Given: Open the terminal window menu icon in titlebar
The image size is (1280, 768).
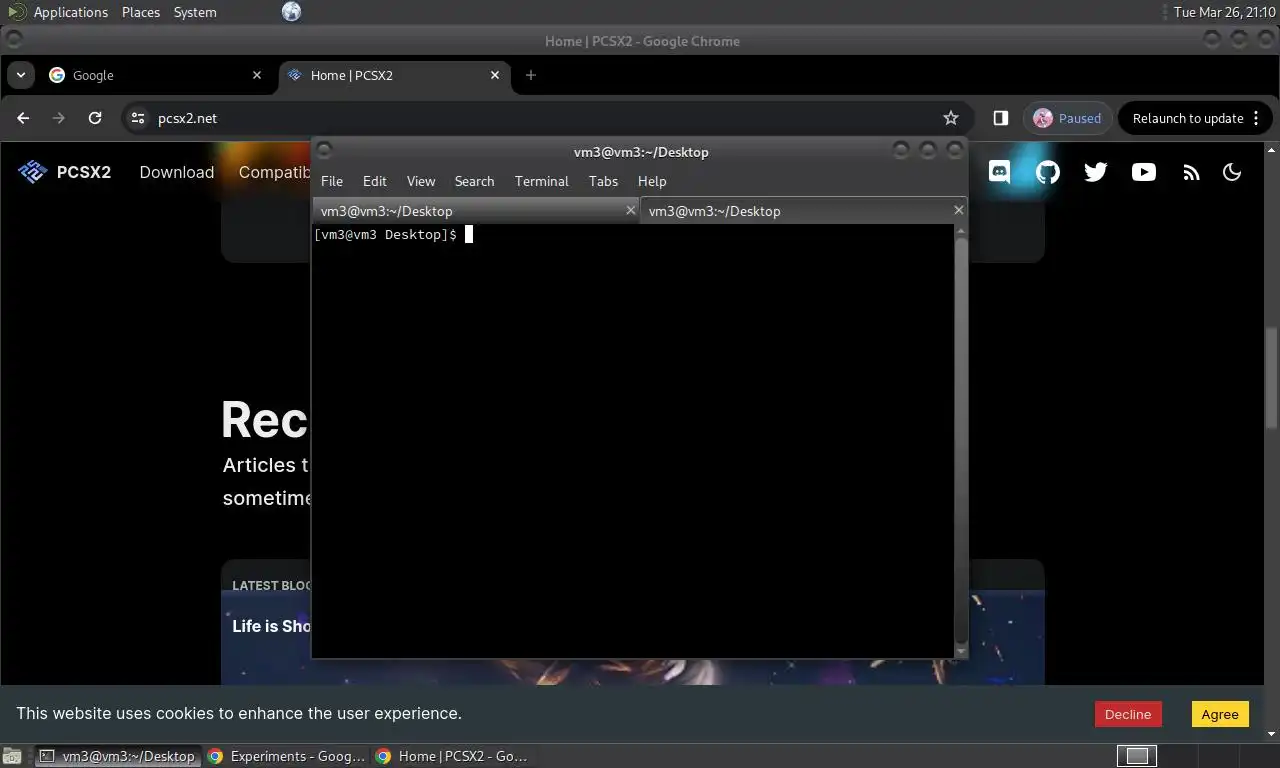Looking at the screenshot, I should pos(324,150).
